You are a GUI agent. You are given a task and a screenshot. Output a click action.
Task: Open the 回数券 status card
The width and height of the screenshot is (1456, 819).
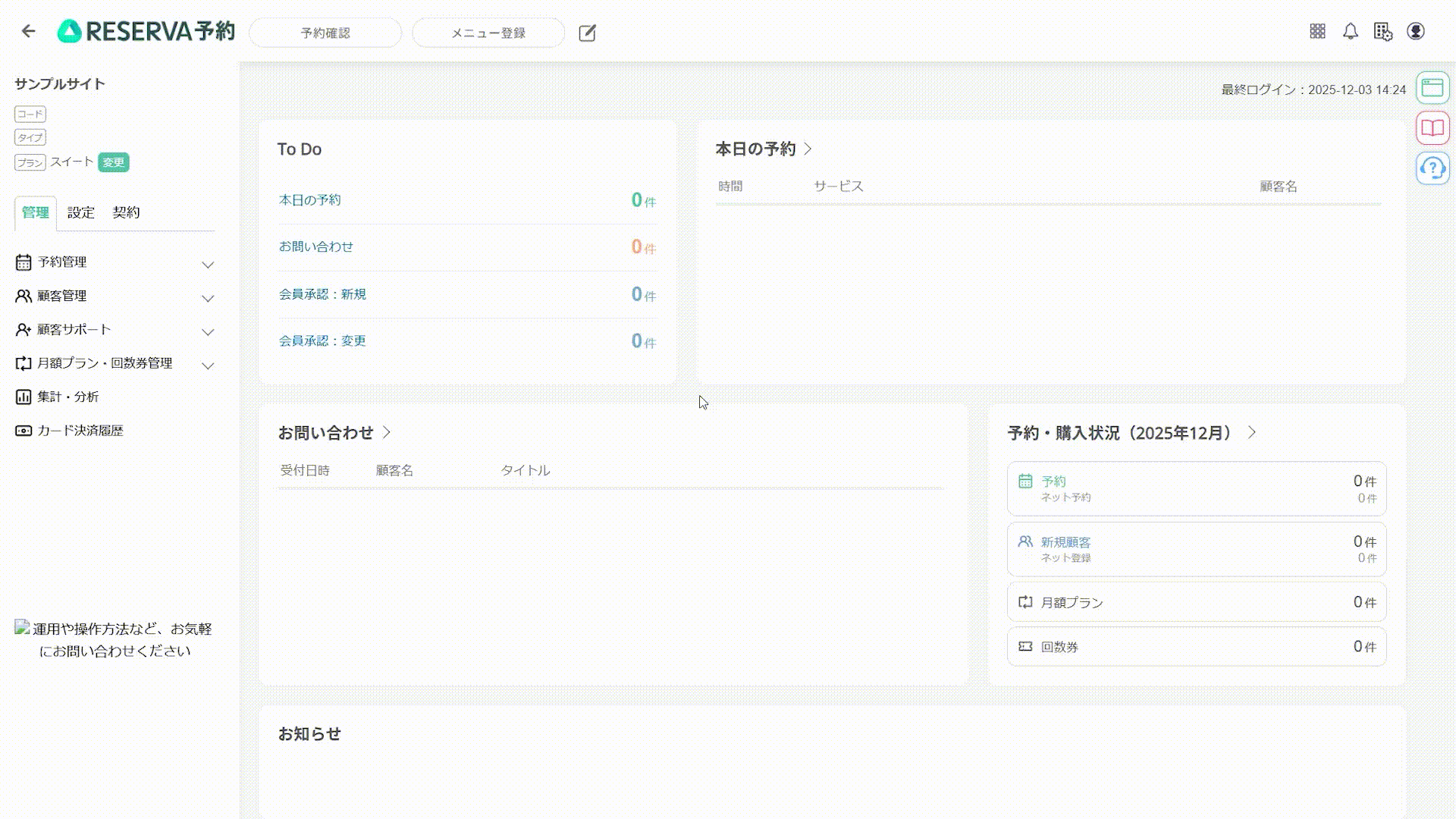pos(1197,647)
